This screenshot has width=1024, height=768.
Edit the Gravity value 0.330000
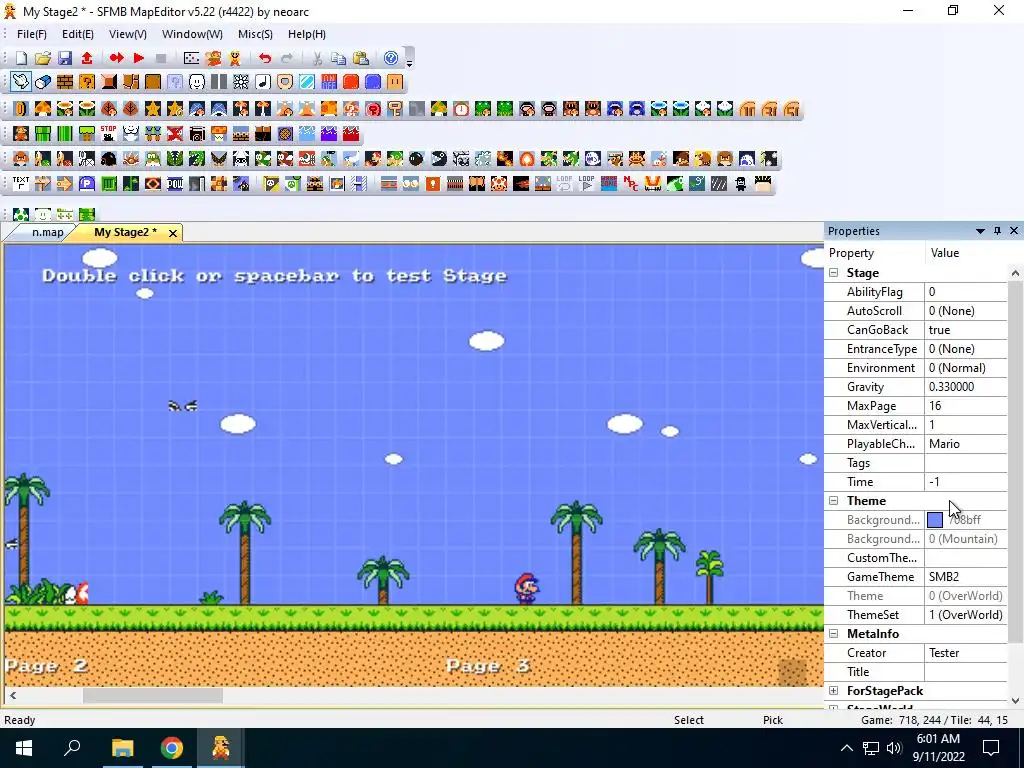coord(965,387)
